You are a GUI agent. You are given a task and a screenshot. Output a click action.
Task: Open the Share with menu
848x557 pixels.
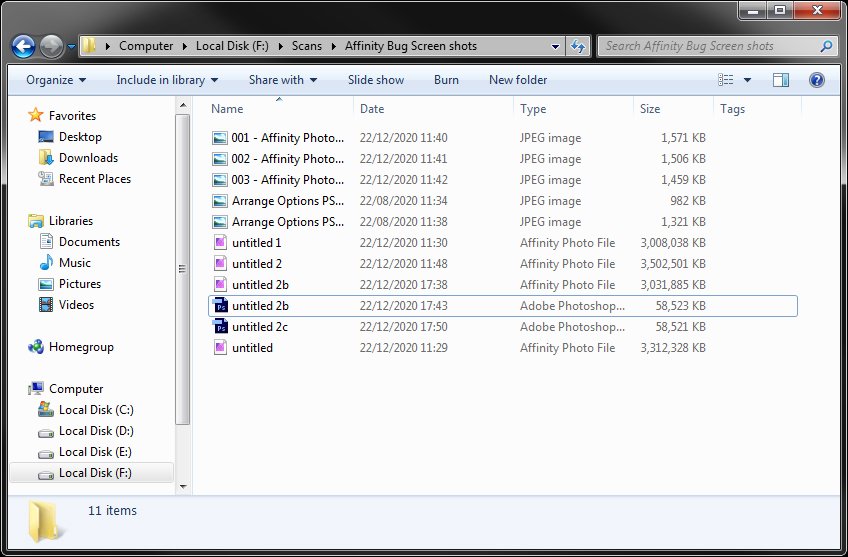click(x=283, y=80)
